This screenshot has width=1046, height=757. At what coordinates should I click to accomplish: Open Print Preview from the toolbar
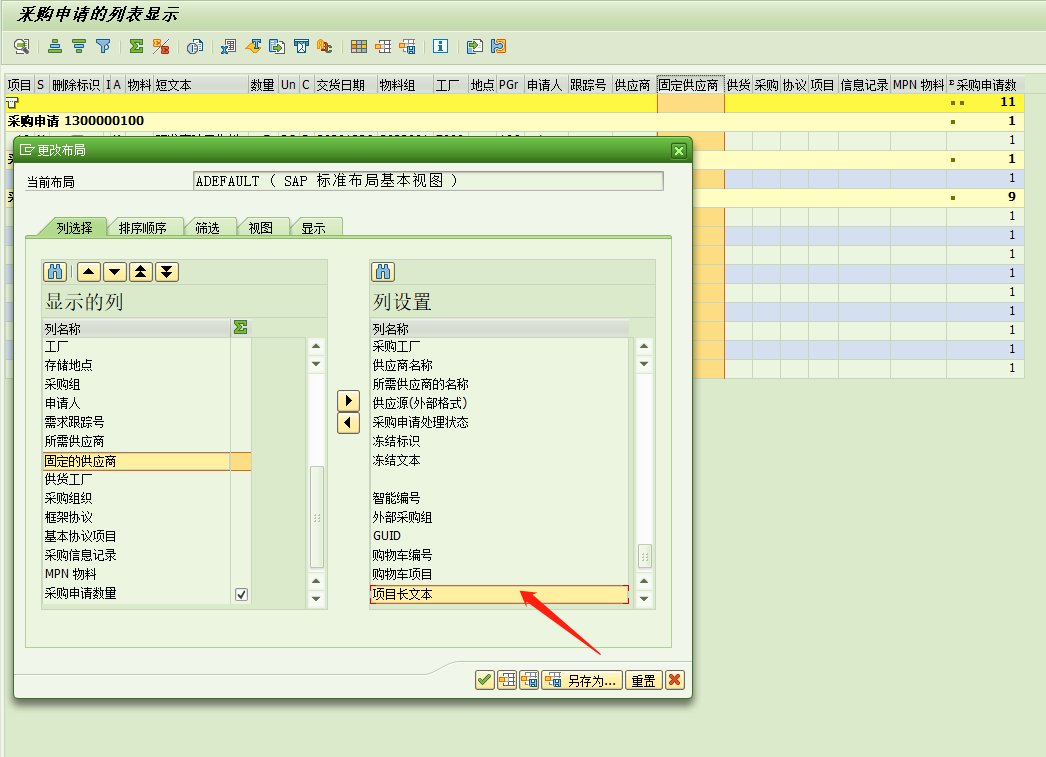[195, 46]
